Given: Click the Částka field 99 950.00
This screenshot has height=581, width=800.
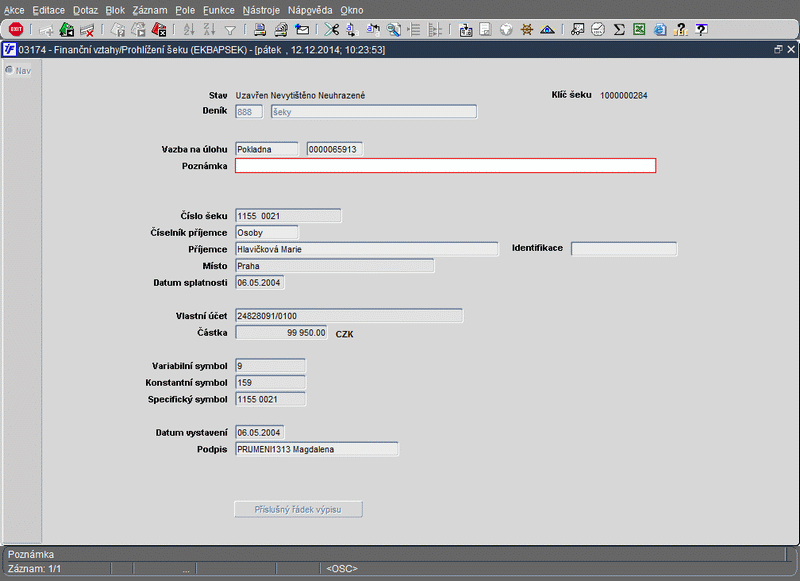Looking at the screenshot, I should coord(281,333).
